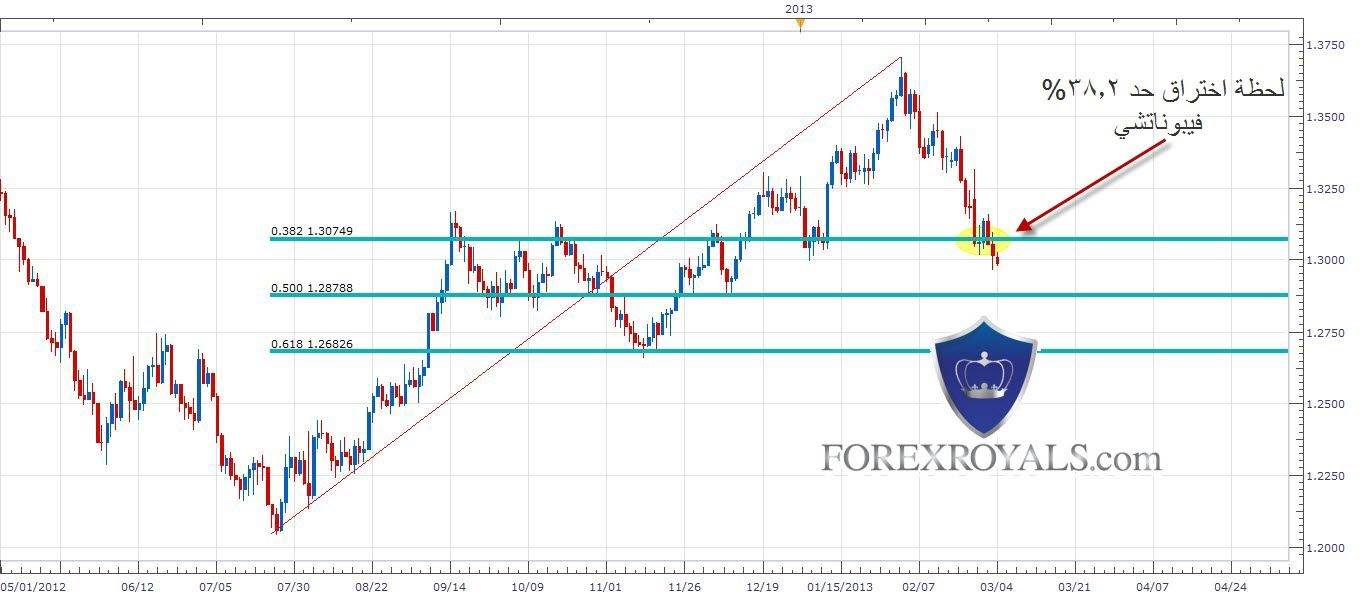Click the 2013 year text at top
This screenshot has height=598, width=1360.
point(799,8)
